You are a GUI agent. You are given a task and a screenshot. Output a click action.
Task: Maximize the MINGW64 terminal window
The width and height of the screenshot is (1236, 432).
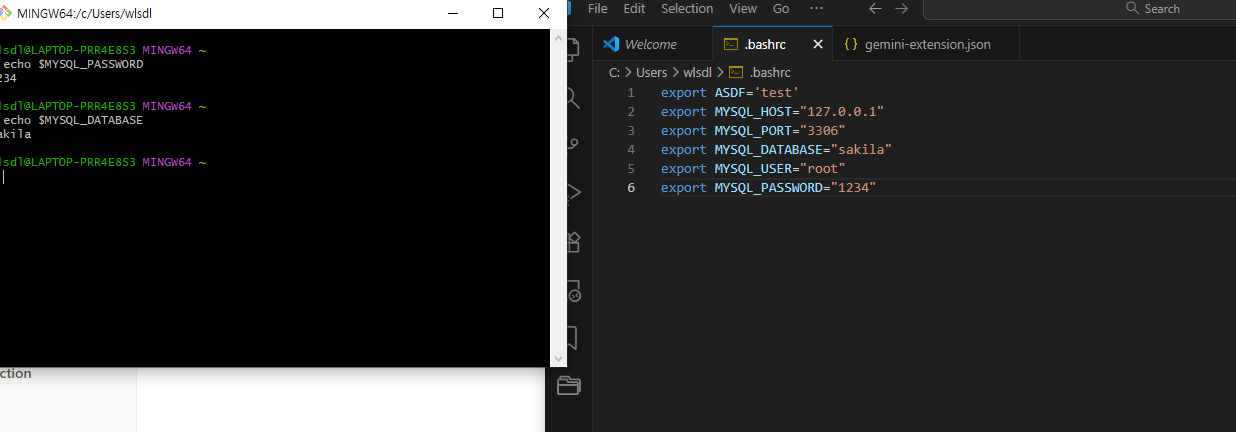click(x=498, y=13)
